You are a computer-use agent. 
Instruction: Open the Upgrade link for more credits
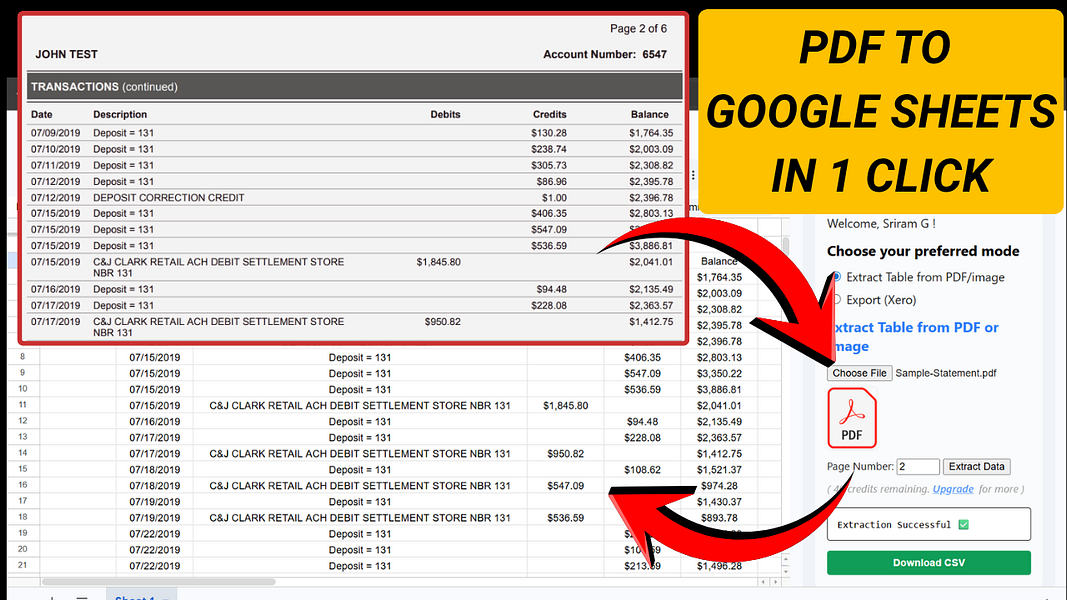pos(953,489)
